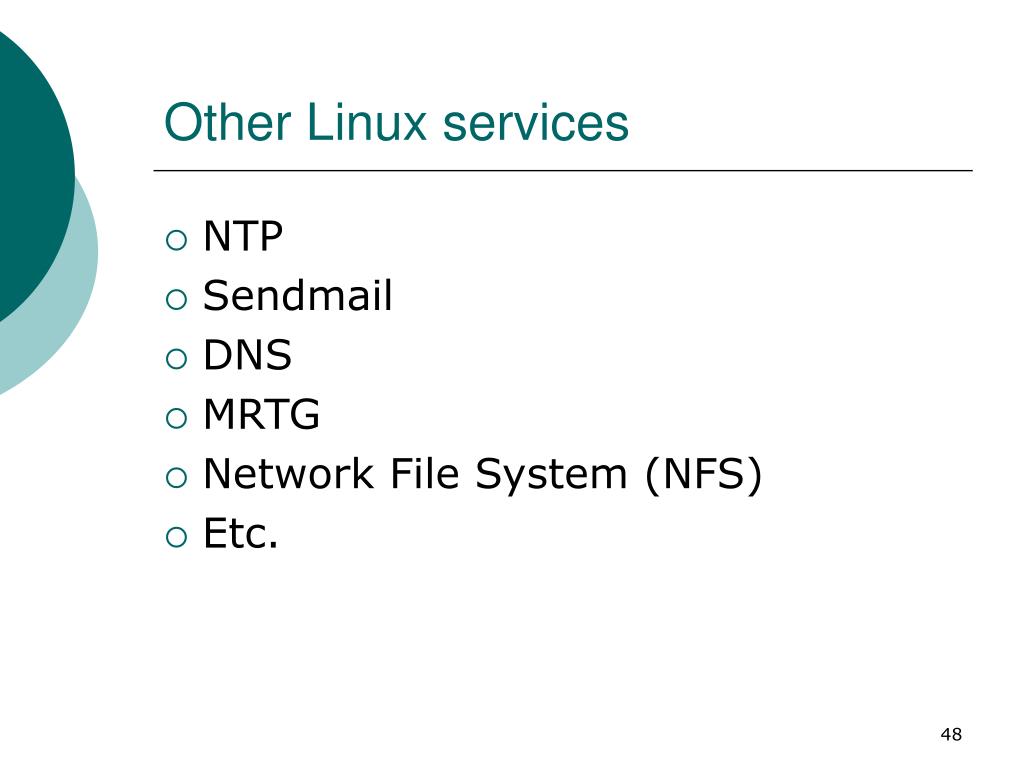The height and width of the screenshot is (768, 1024).
Task: Click the Network File System text
Action: coord(415,474)
